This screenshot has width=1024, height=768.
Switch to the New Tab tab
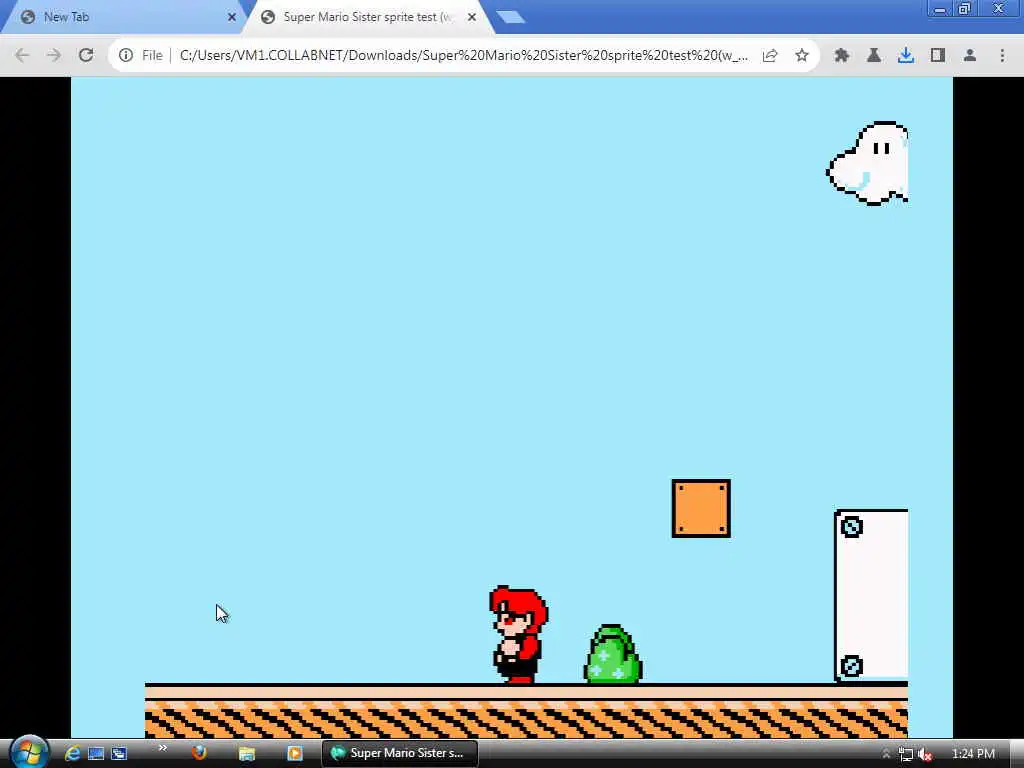121,17
